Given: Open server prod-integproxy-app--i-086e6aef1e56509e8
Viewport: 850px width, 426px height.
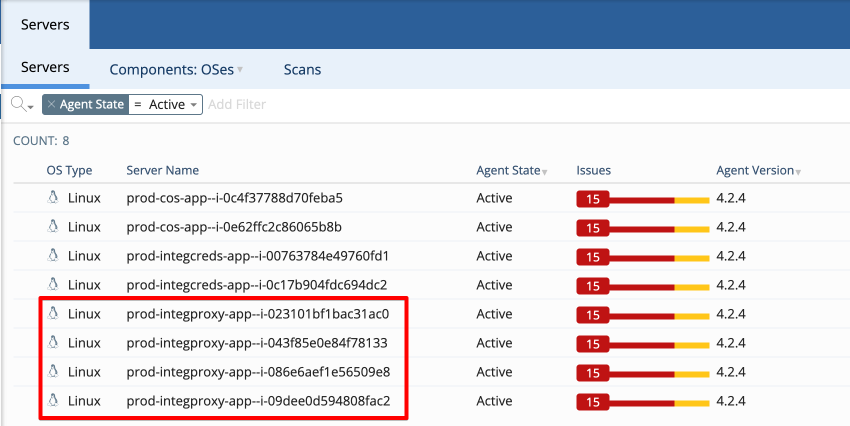Looking at the screenshot, I should click(258, 372).
